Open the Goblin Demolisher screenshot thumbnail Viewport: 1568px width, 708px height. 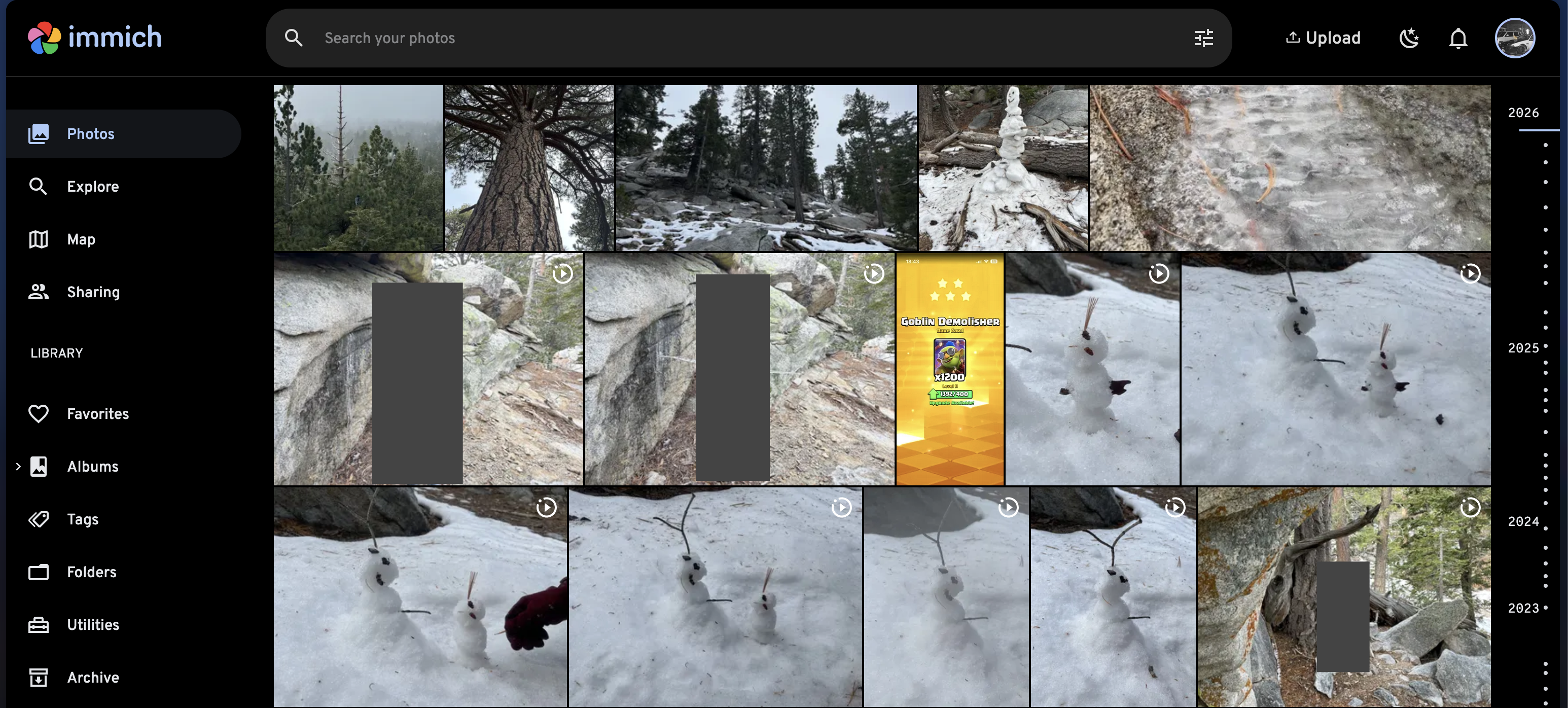[x=949, y=369]
